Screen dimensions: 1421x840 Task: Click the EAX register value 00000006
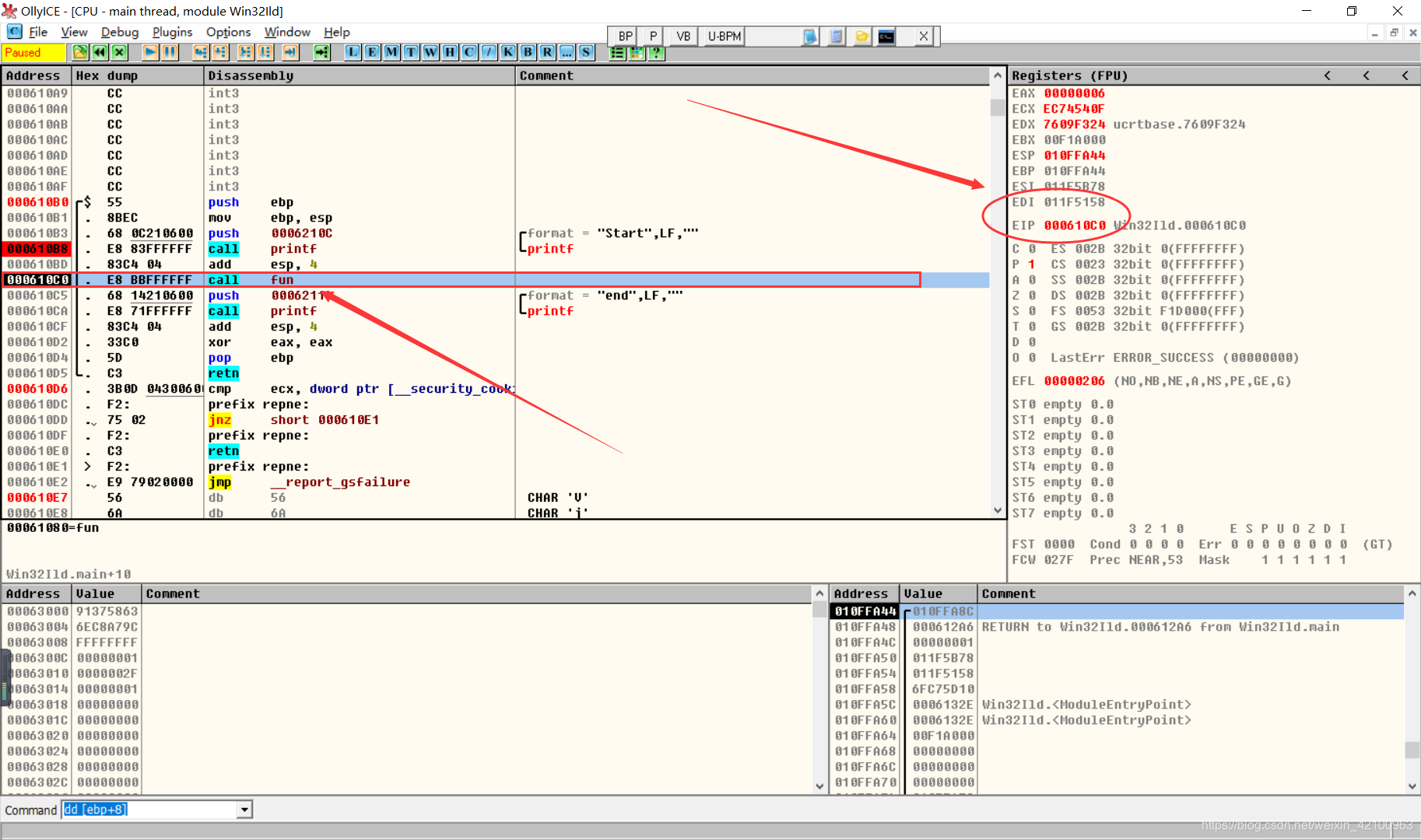pos(1074,93)
